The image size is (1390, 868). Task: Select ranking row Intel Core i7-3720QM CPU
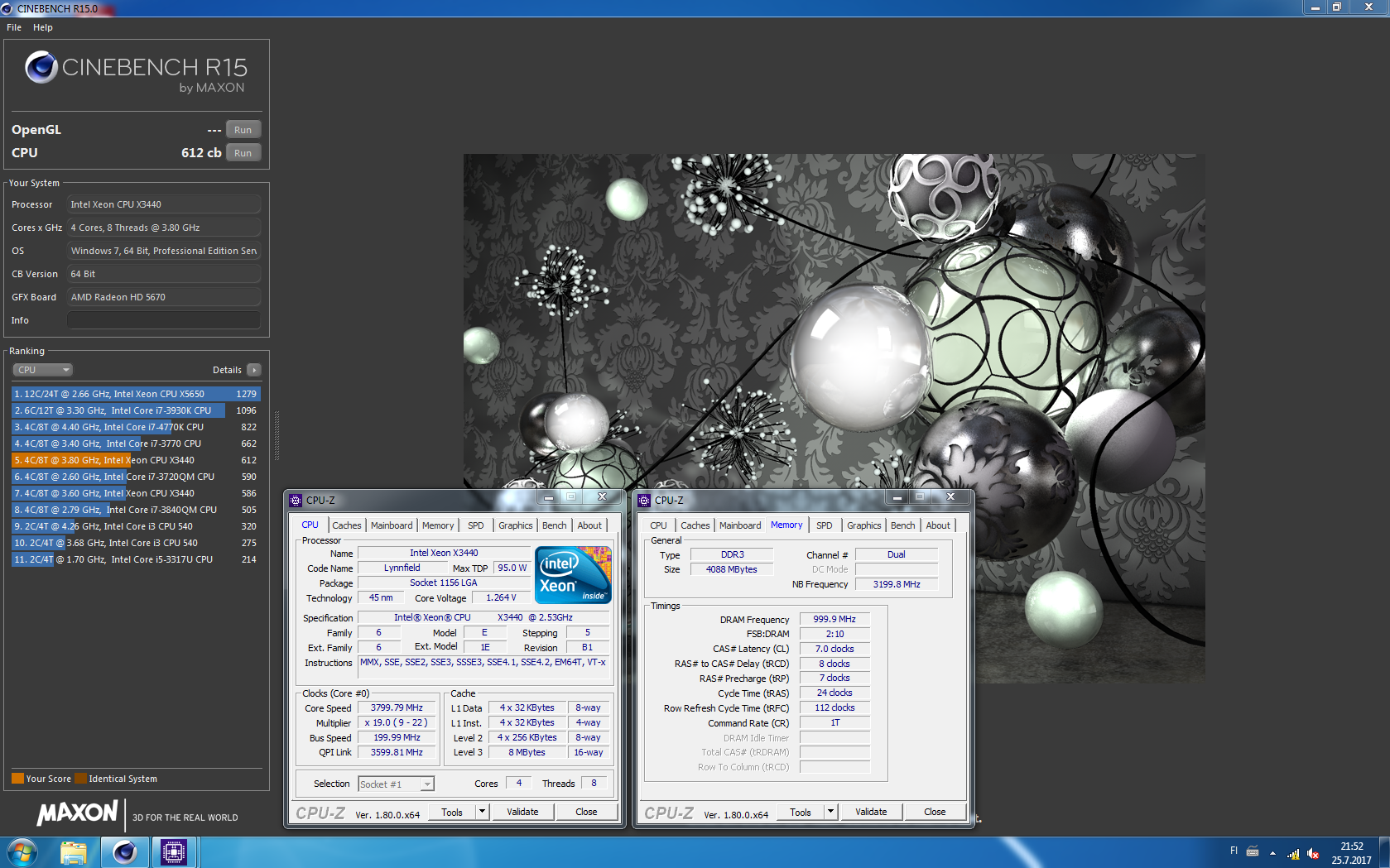tap(136, 477)
